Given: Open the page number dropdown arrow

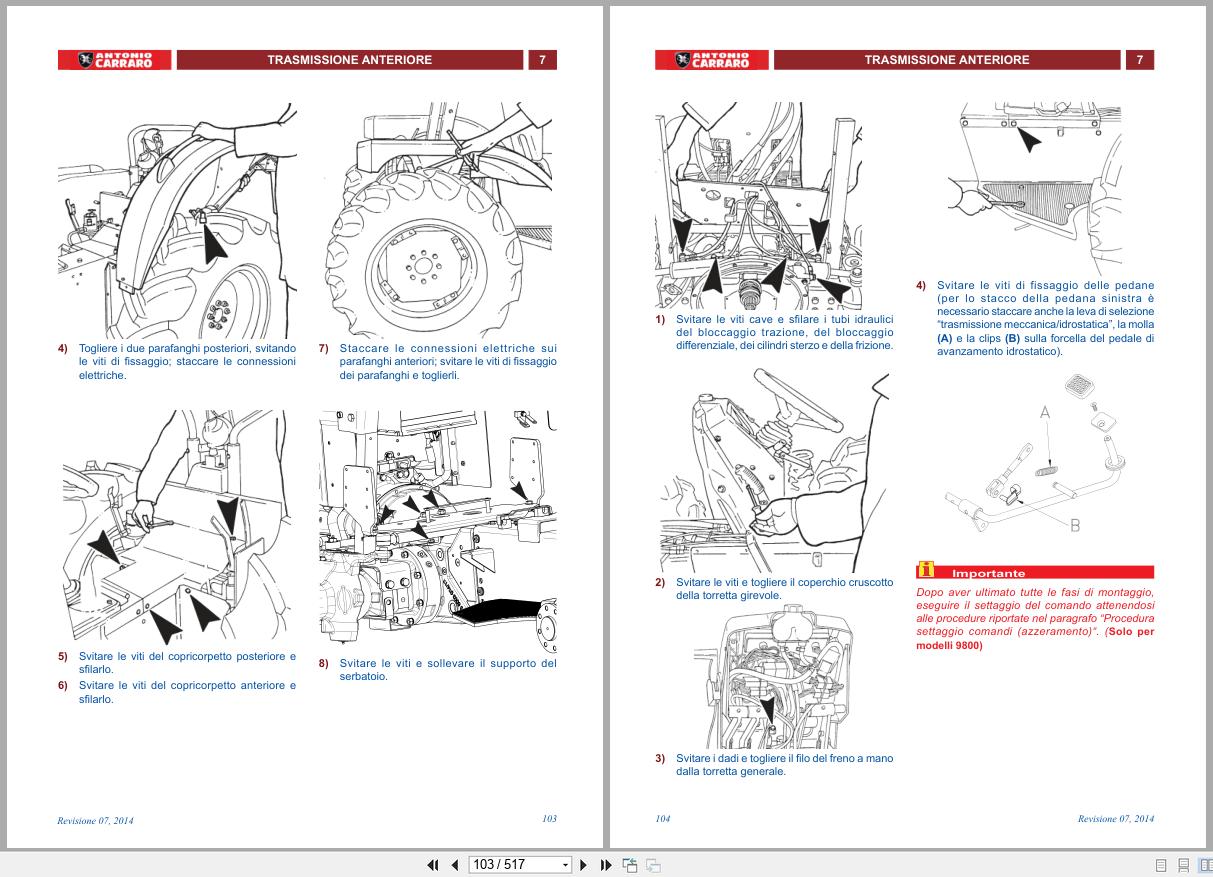Looking at the screenshot, I should [x=565, y=865].
